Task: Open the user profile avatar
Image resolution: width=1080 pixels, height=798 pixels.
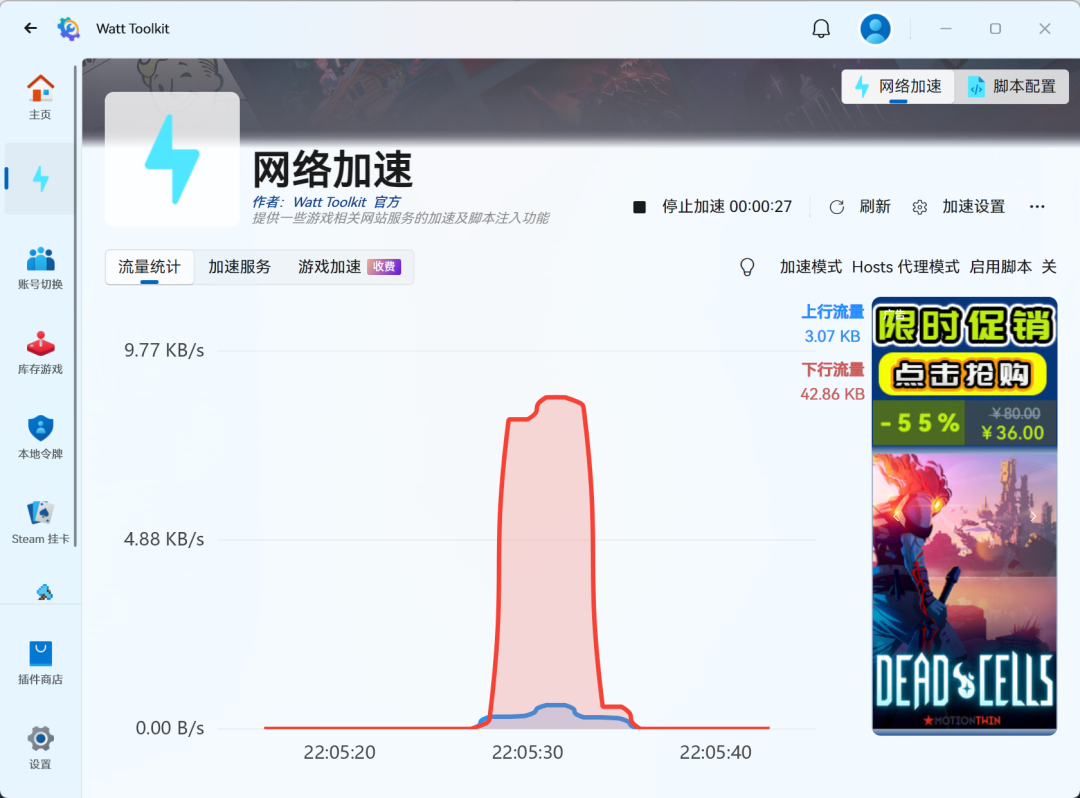Action: pos(876,29)
